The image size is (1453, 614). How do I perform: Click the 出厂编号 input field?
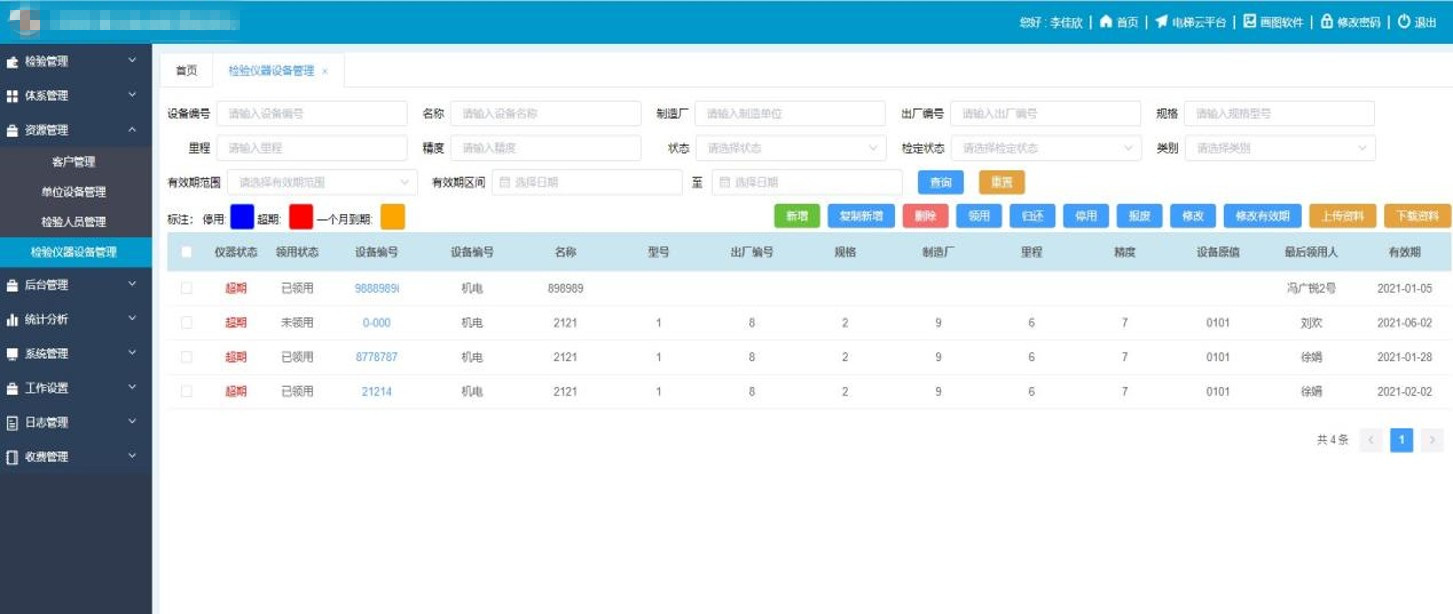pyautogui.click(x=1045, y=114)
